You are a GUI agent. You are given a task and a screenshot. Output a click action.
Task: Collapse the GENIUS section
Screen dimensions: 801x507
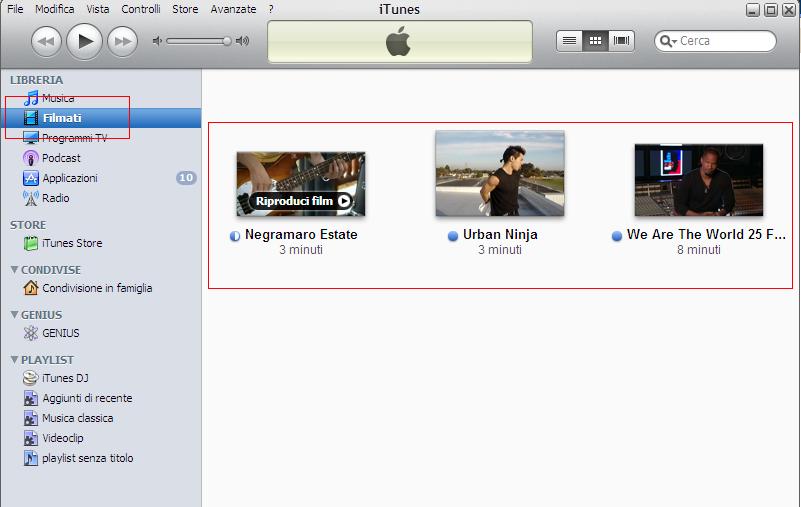(14, 314)
